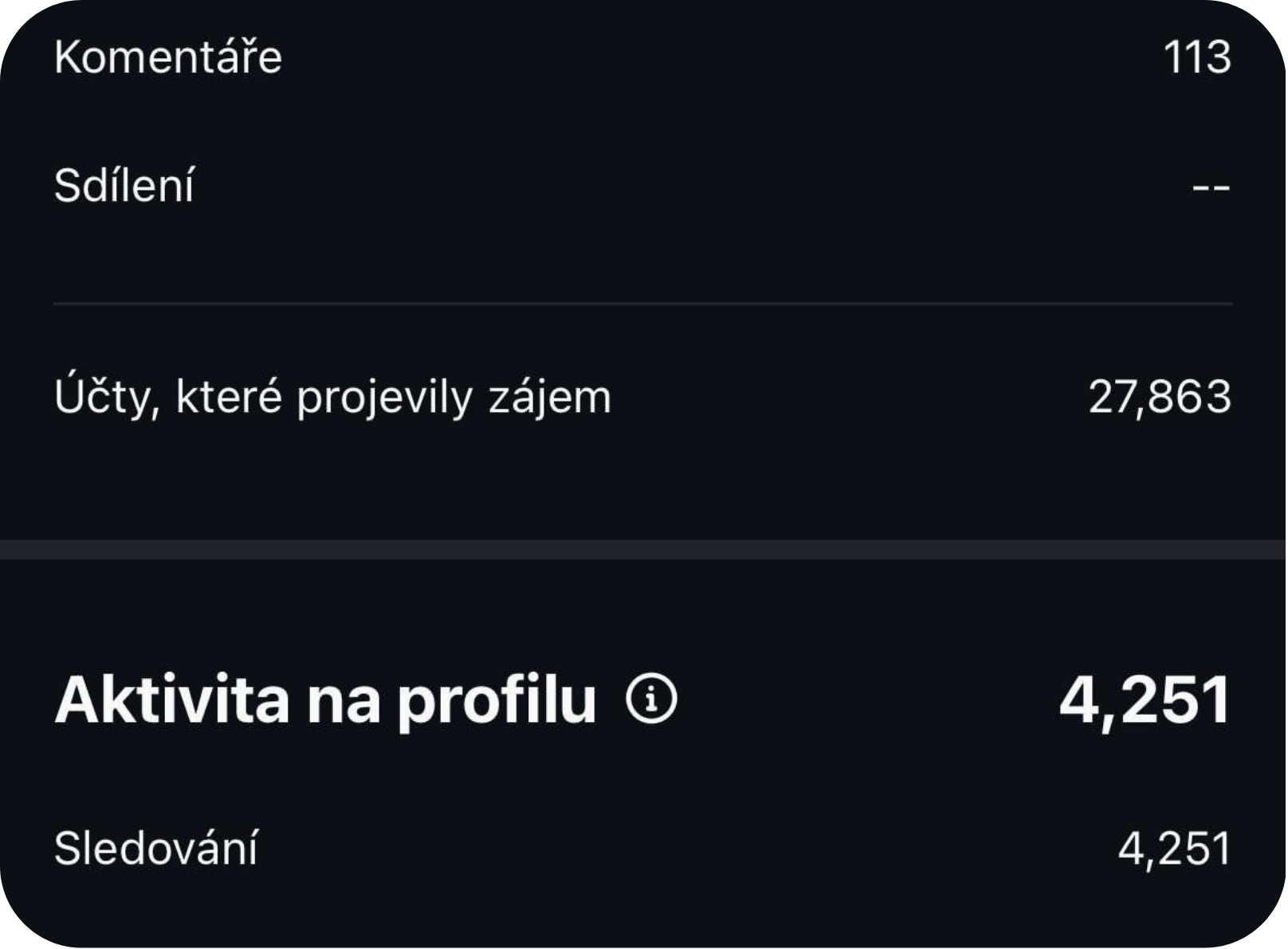Tap the bold 4,251 profile activity total
This screenshot has width=1288, height=949.
click(x=1145, y=700)
